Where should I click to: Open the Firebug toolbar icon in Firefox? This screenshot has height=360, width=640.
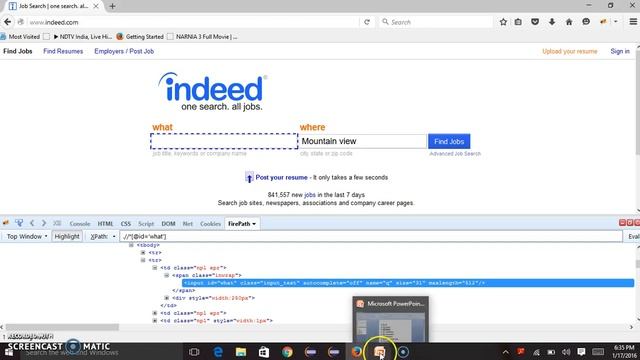point(604,22)
